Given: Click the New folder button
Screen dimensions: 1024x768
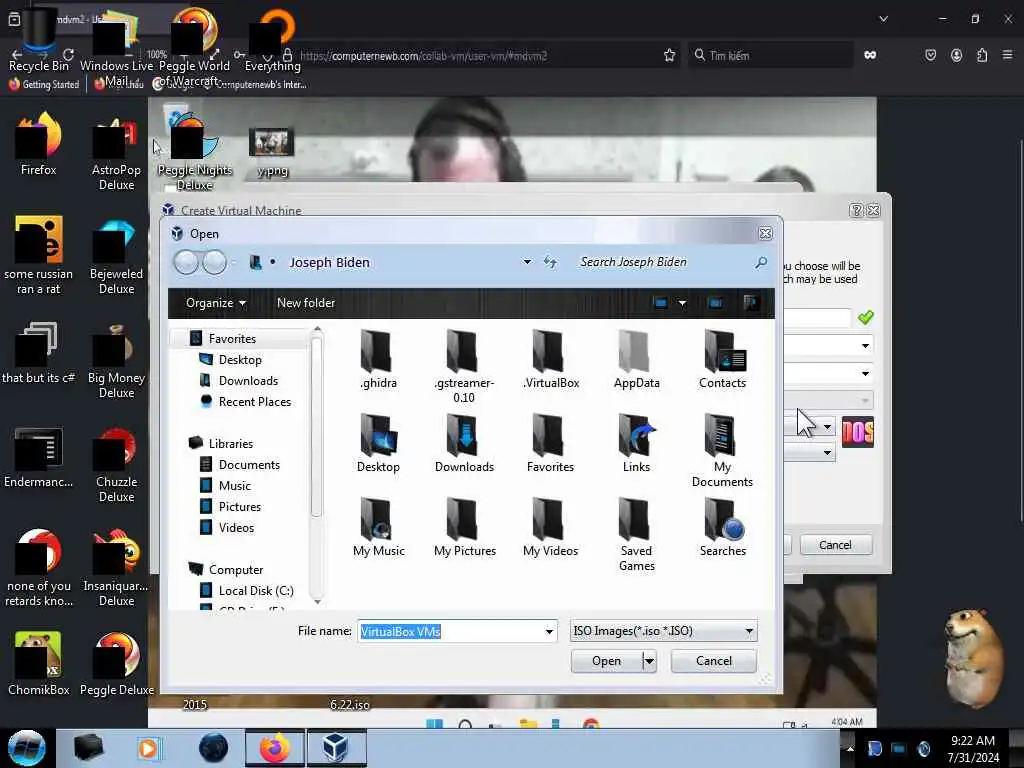Looking at the screenshot, I should pyautogui.click(x=306, y=303).
